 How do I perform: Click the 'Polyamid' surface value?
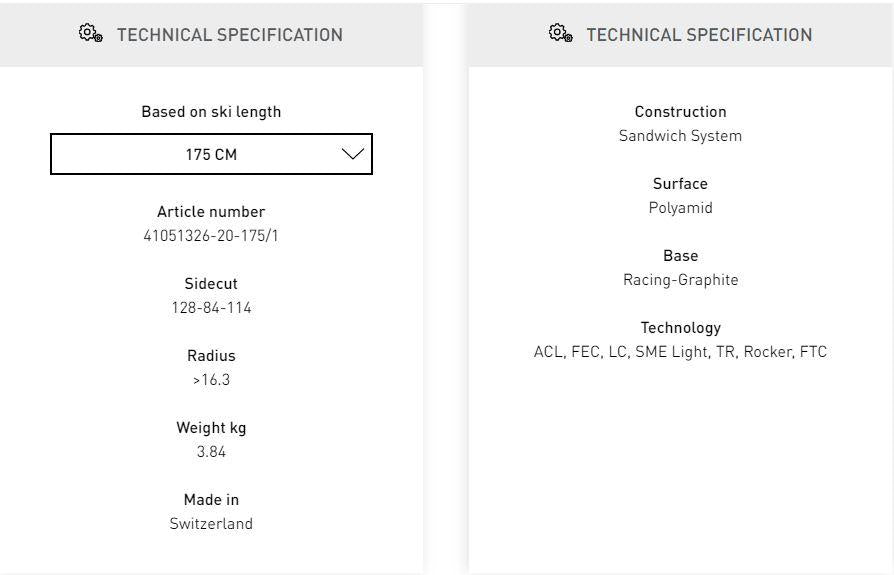[x=680, y=208]
